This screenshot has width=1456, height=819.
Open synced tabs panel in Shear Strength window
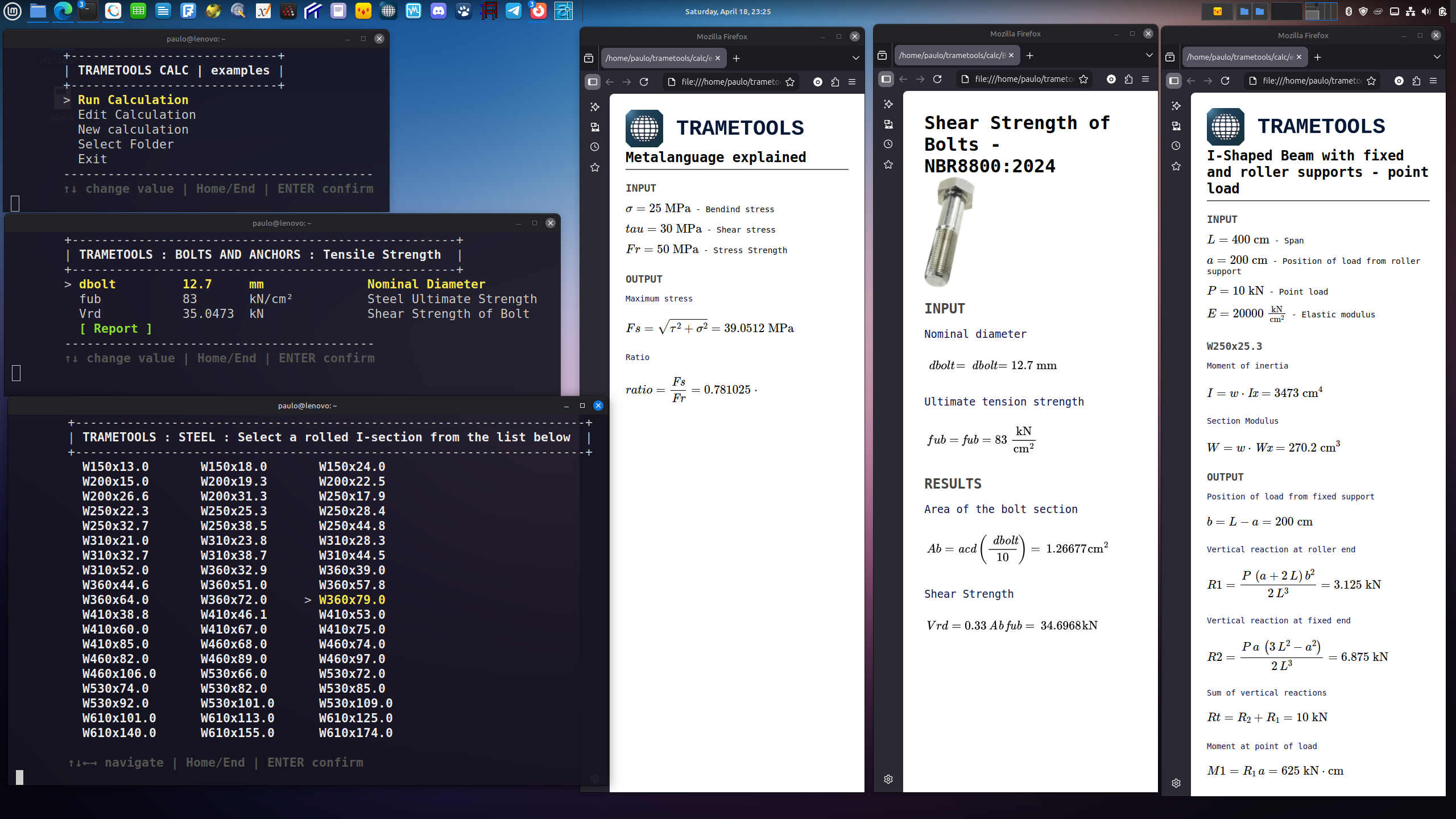(x=888, y=124)
